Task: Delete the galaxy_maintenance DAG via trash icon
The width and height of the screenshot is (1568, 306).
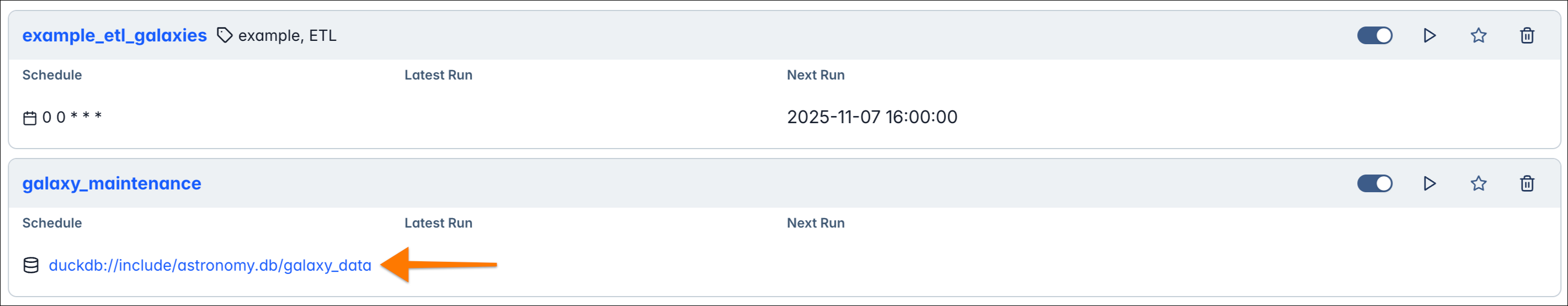Action: pyautogui.click(x=1527, y=183)
